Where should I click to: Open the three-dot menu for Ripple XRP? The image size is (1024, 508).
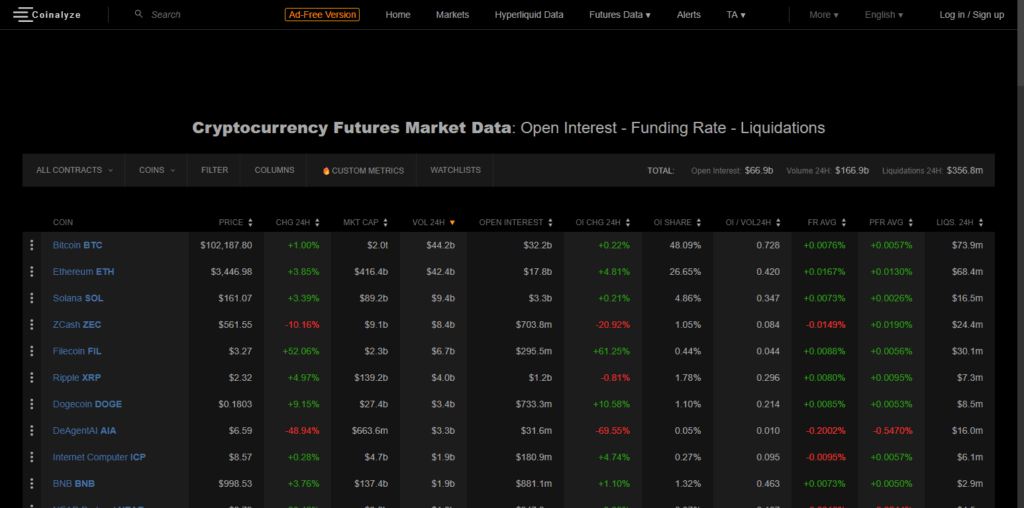coord(31,377)
